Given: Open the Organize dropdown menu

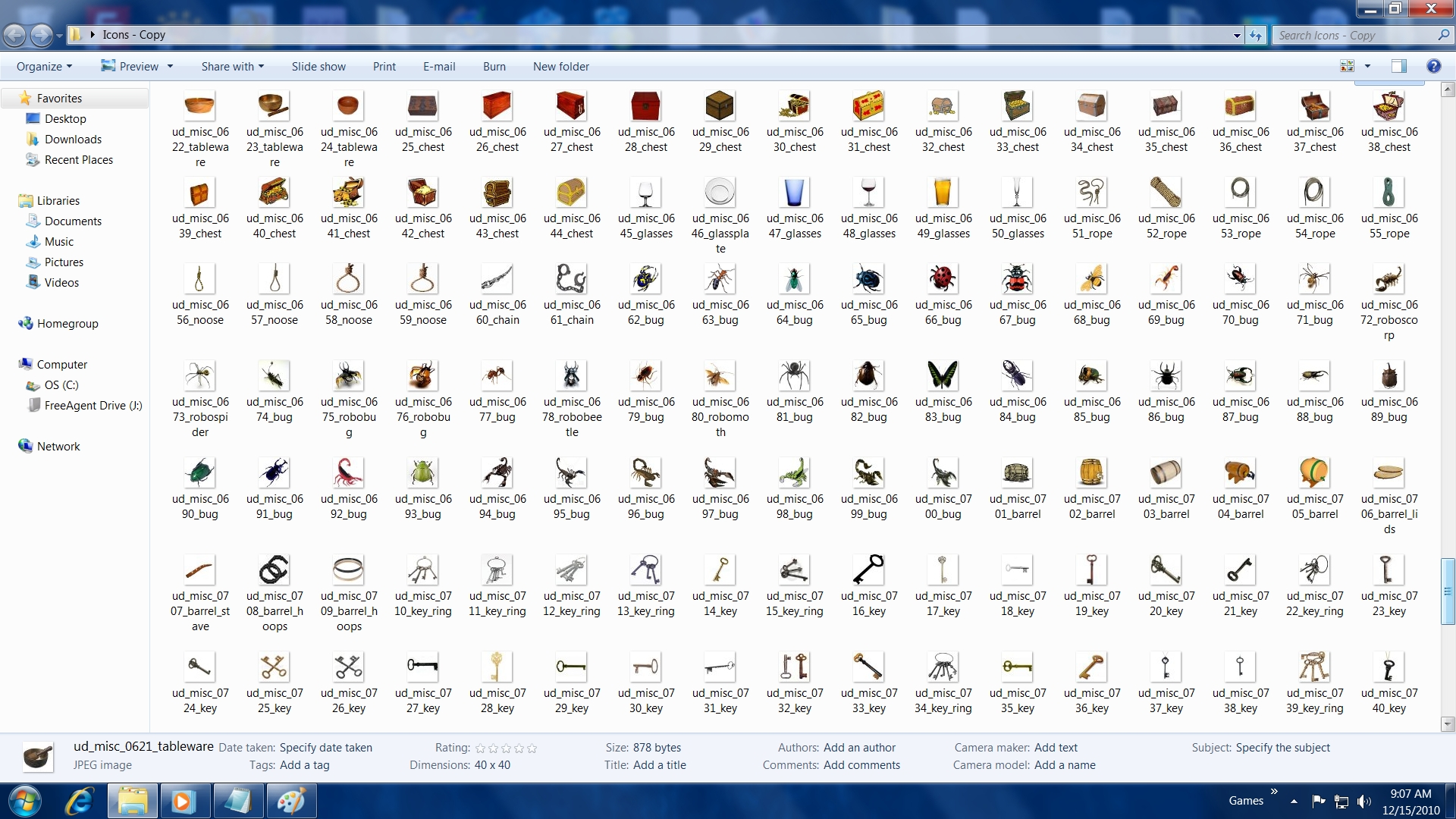Looking at the screenshot, I should (x=44, y=66).
